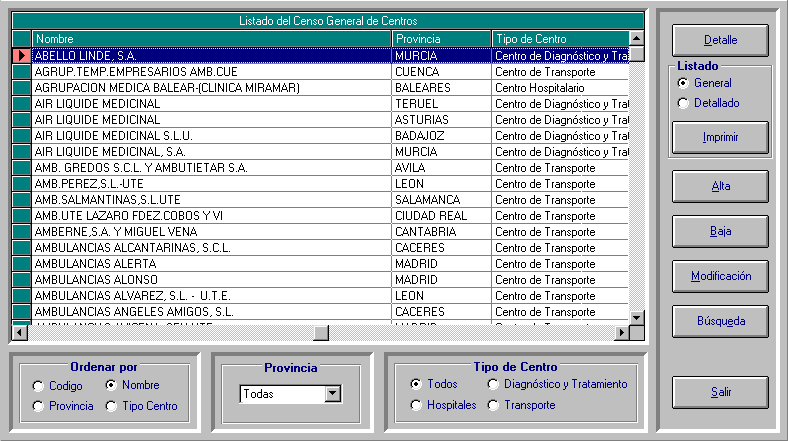The width and height of the screenshot is (788, 441).
Task: Launch the Búsqueda search button
Action: (x=720, y=321)
